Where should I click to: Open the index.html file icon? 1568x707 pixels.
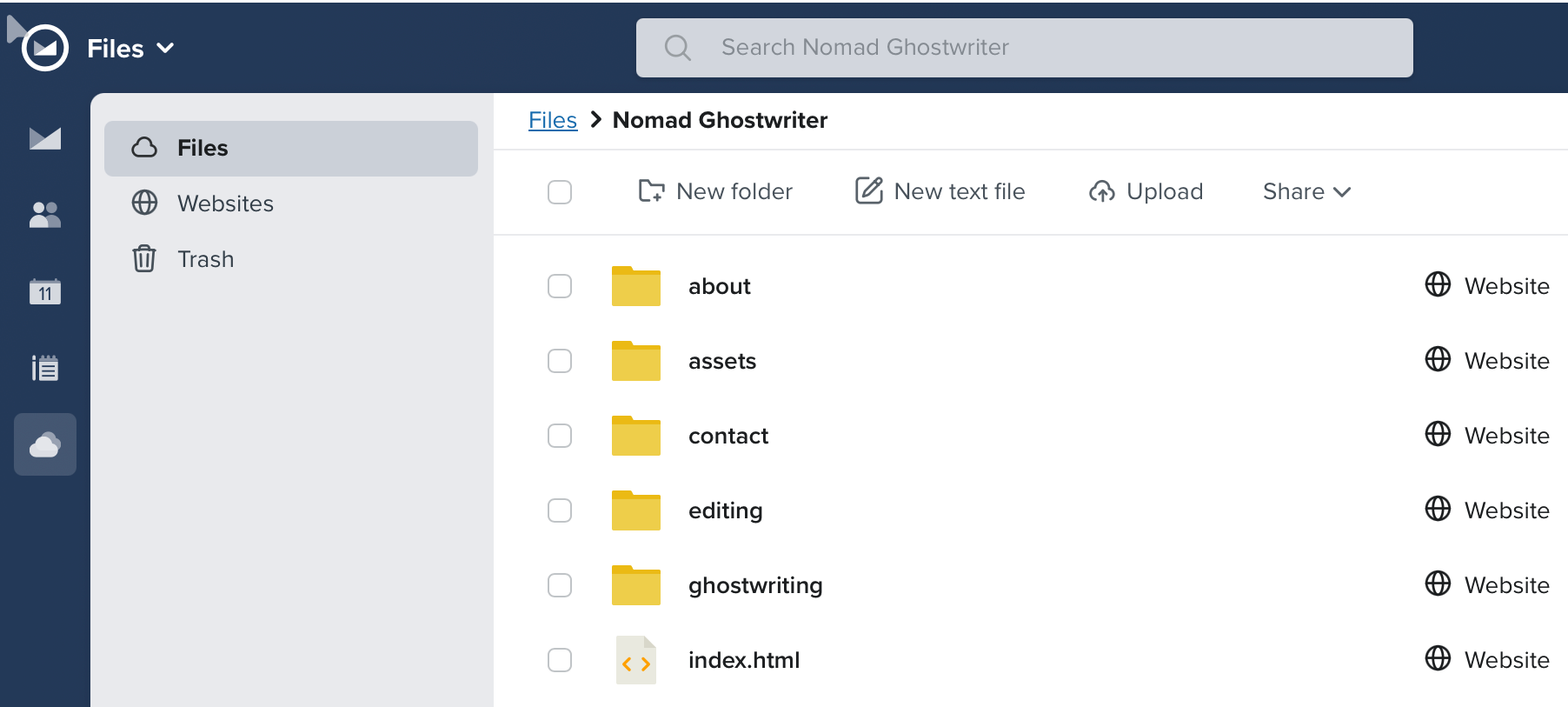pyautogui.click(x=635, y=660)
